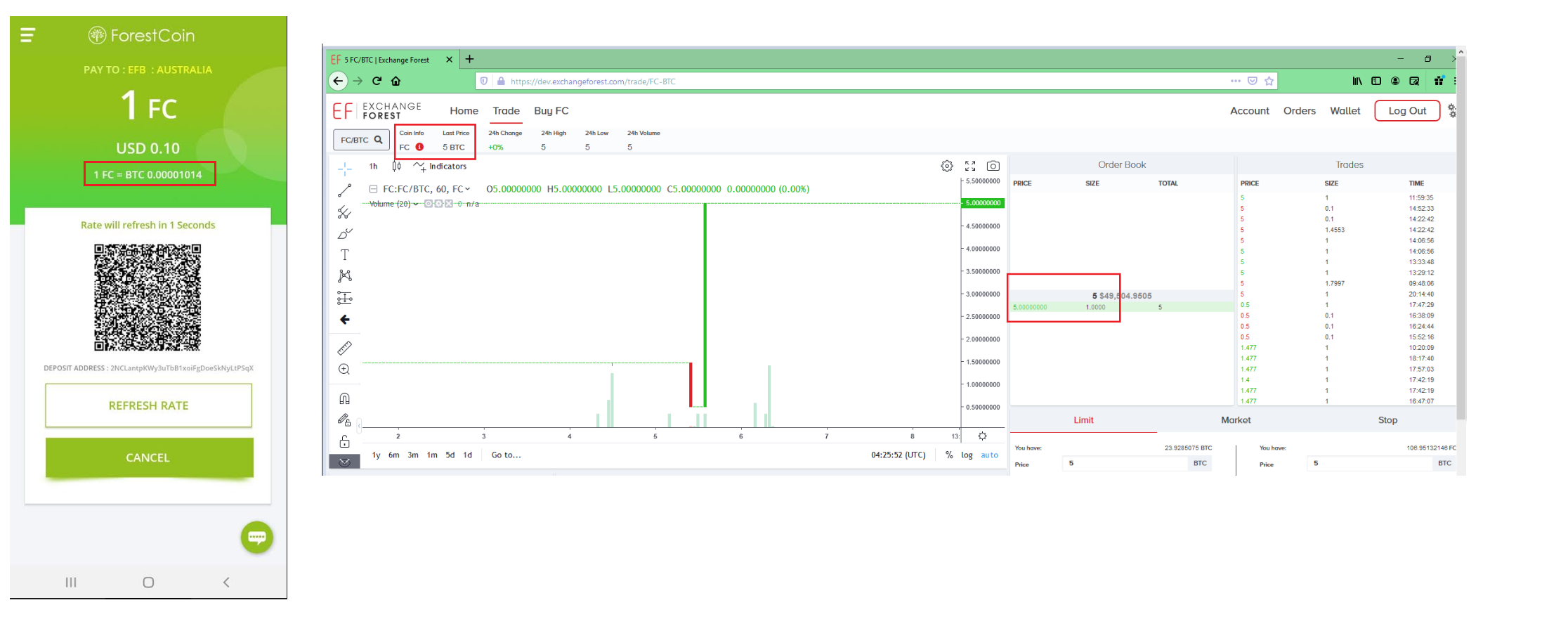Expand the Volume (20) indicator dropdown
The image size is (1568, 638).
pyautogui.click(x=416, y=204)
